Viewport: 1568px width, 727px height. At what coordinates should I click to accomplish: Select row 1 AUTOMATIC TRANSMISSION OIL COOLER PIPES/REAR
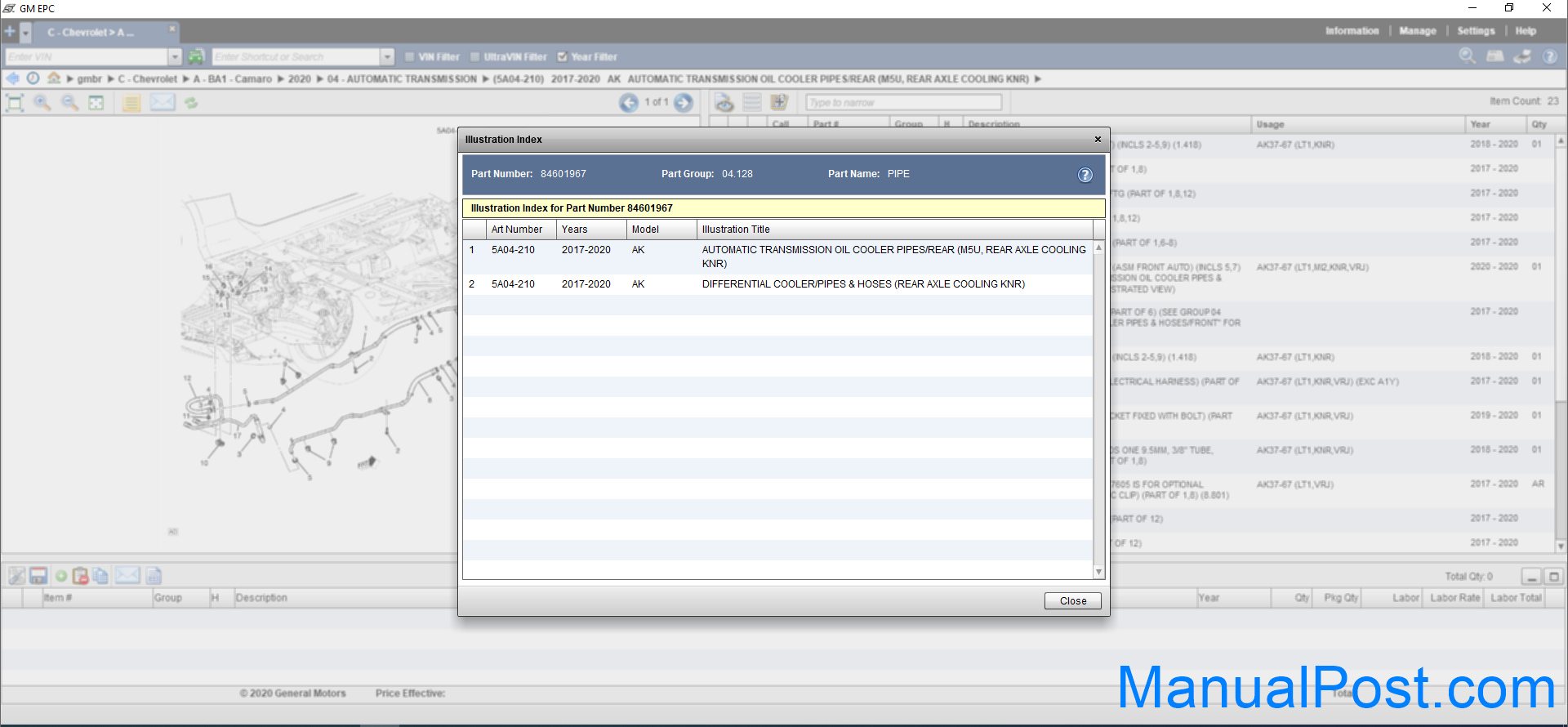coord(777,256)
